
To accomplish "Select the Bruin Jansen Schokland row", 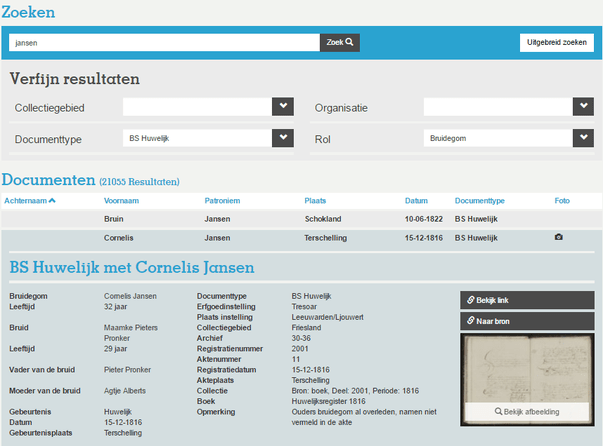I will click(302, 219).
